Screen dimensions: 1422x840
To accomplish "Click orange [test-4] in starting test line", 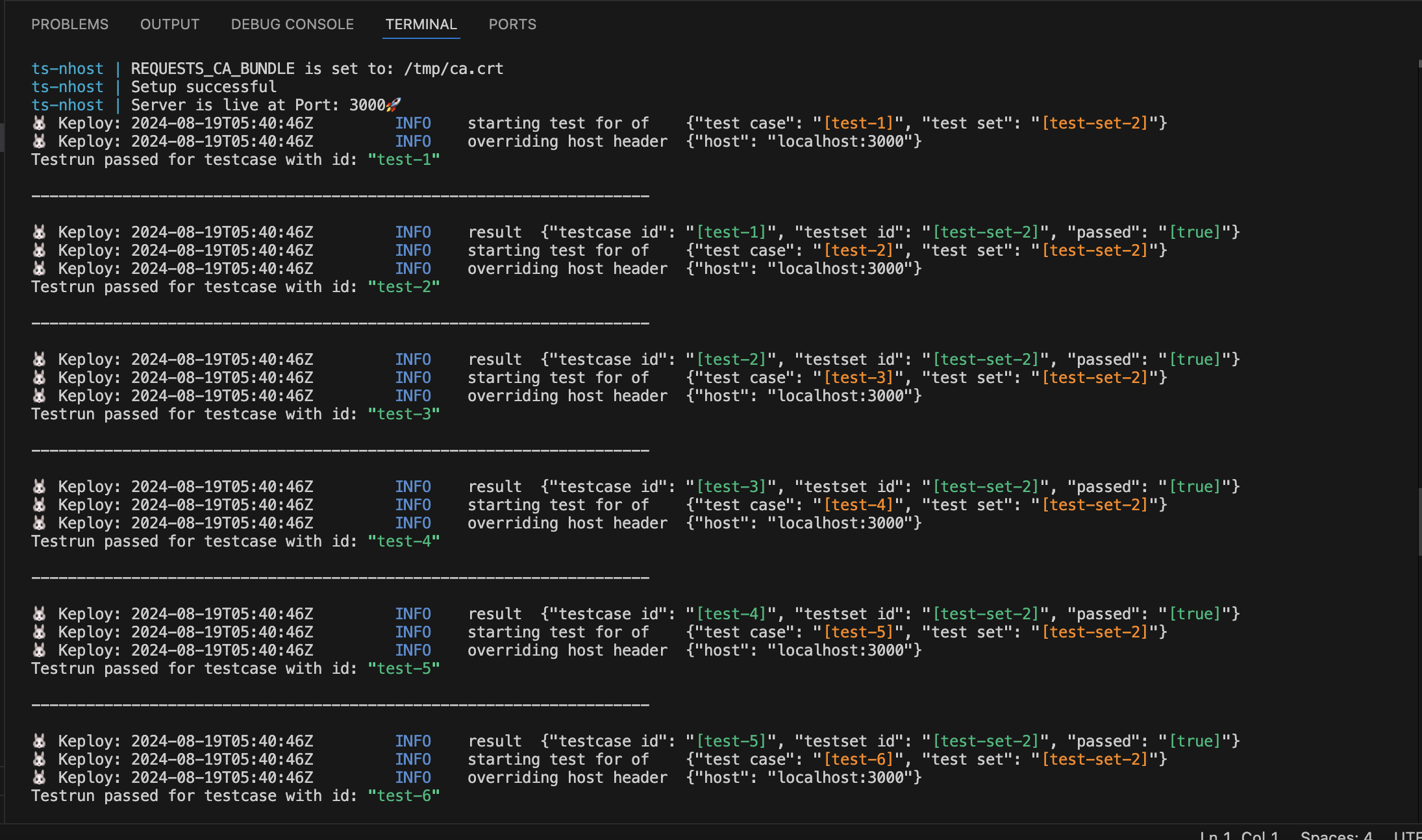I will tap(858, 505).
